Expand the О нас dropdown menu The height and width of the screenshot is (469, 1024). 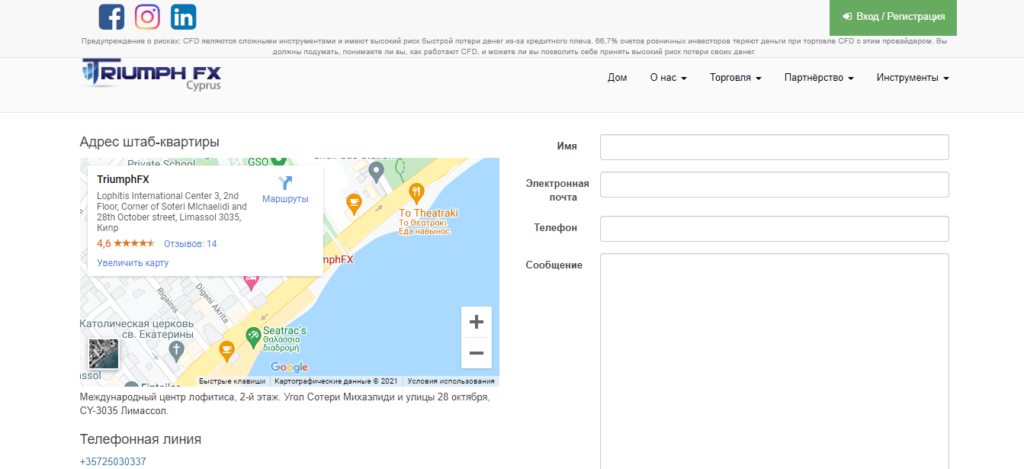pos(668,78)
